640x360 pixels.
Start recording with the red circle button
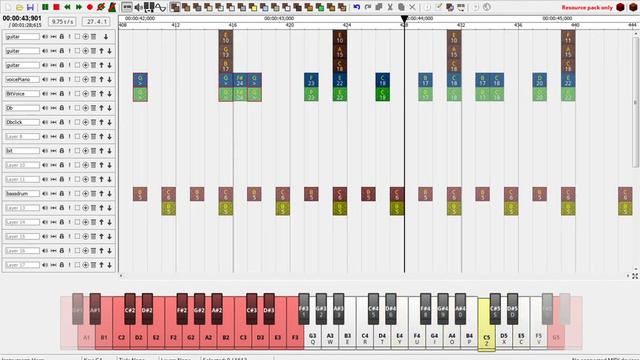(90, 7)
